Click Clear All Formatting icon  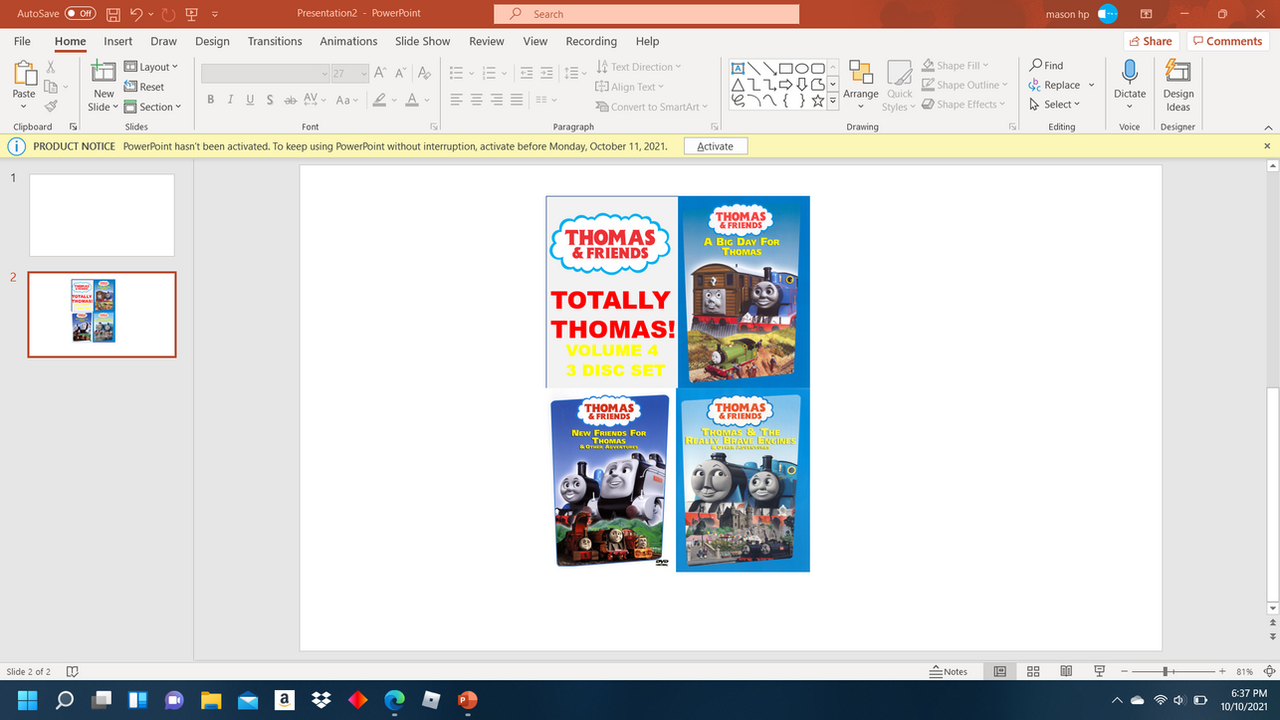[425, 73]
